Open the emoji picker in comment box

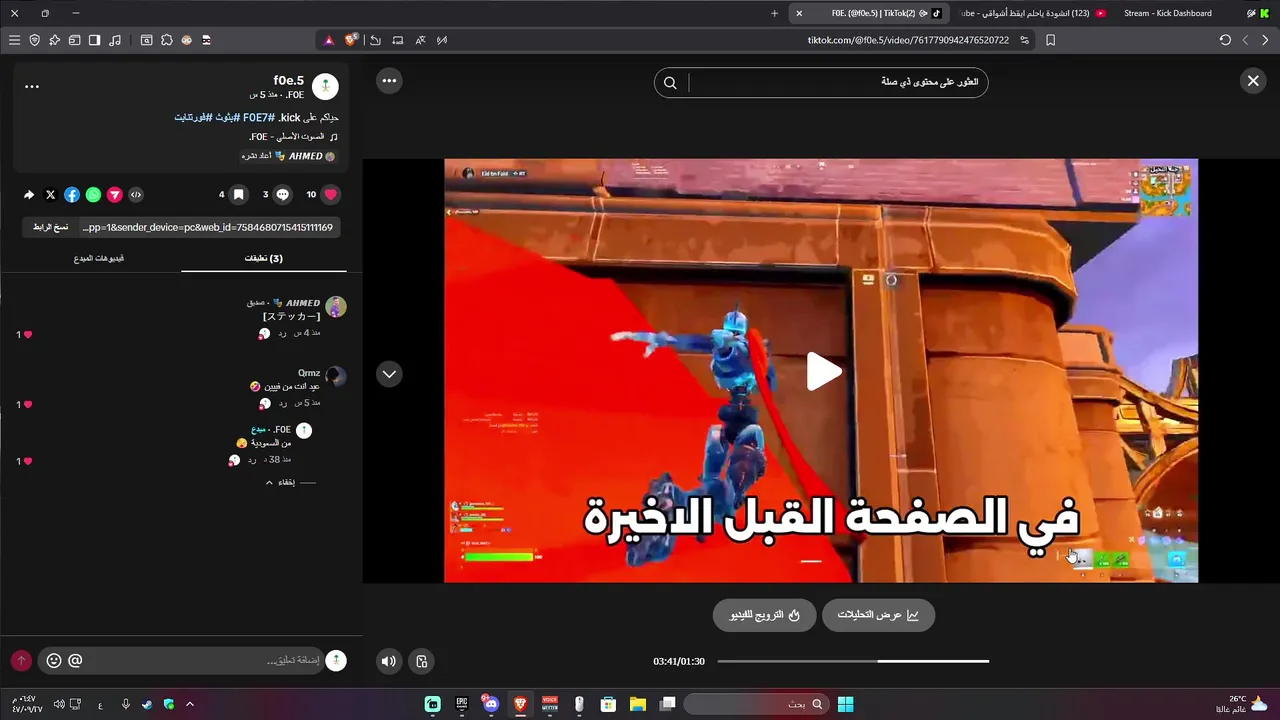point(54,660)
